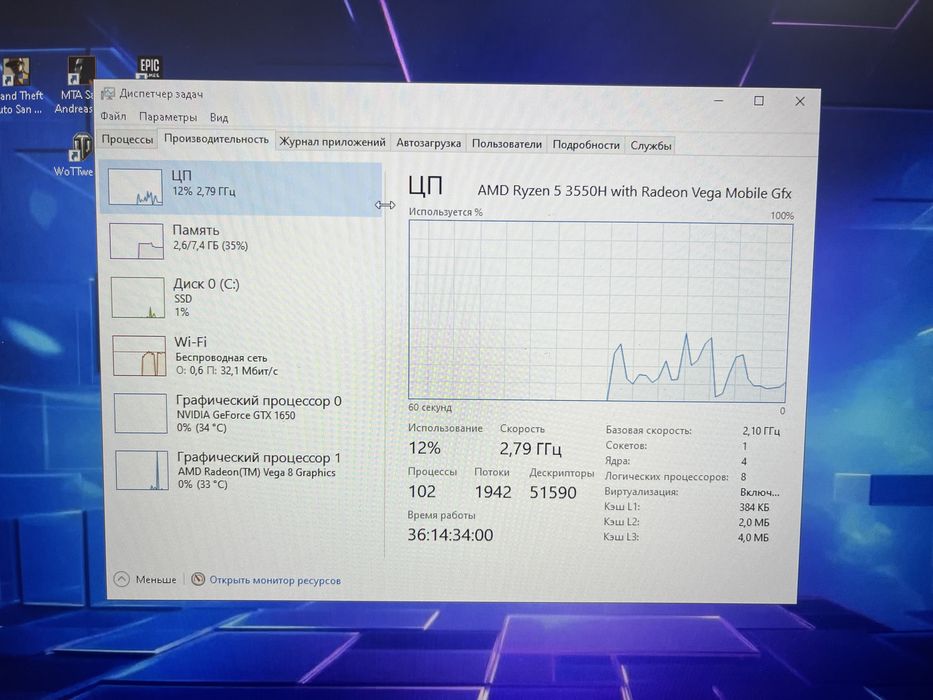Open the Файл menu
The height and width of the screenshot is (700, 933).
(113, 116)
